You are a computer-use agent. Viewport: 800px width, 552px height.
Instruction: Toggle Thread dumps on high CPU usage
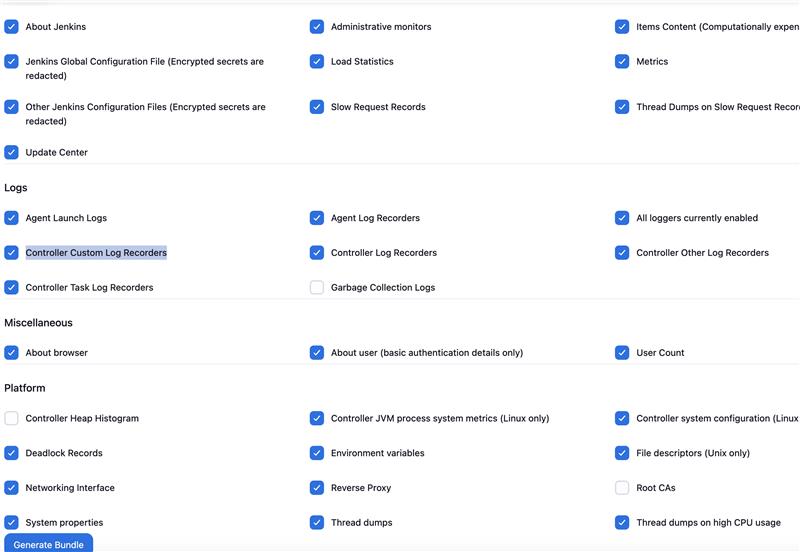pyautogui.click(x=622, y=522)
